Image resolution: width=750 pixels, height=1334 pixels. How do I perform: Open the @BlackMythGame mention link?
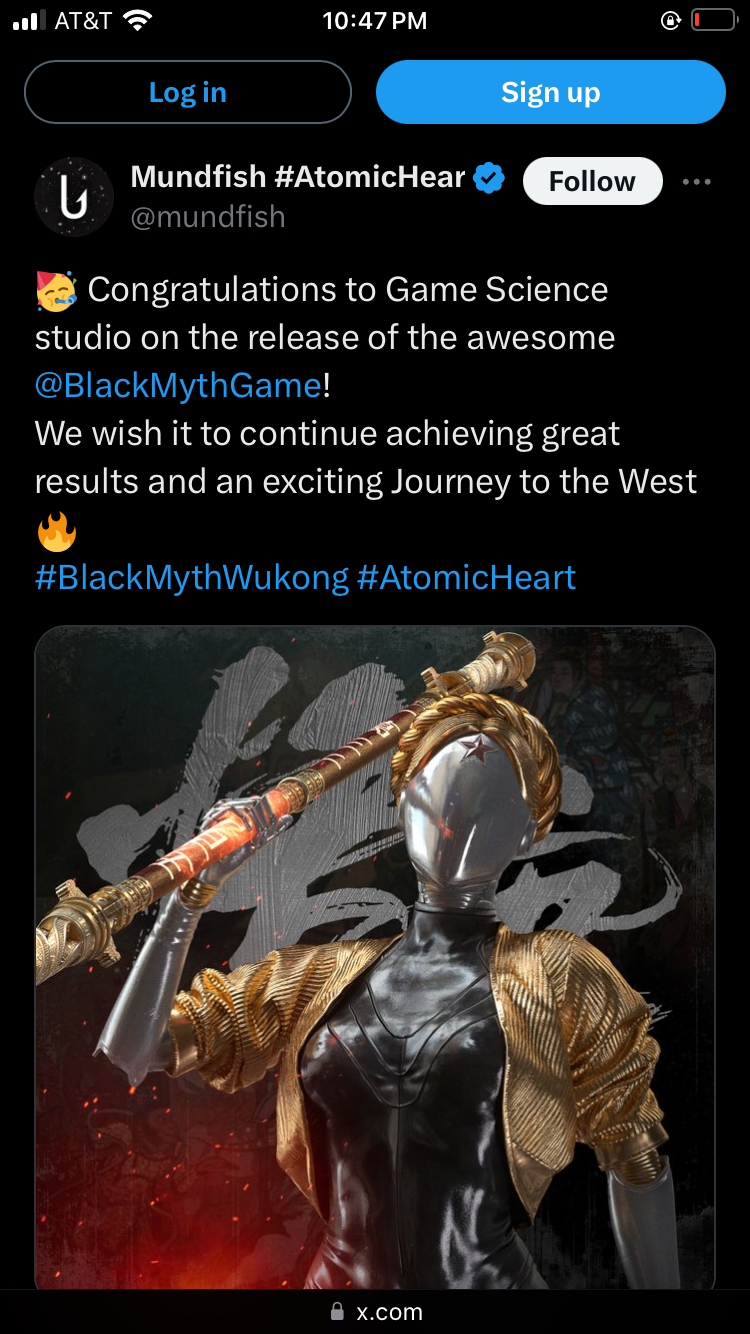(x=179, y=385)
